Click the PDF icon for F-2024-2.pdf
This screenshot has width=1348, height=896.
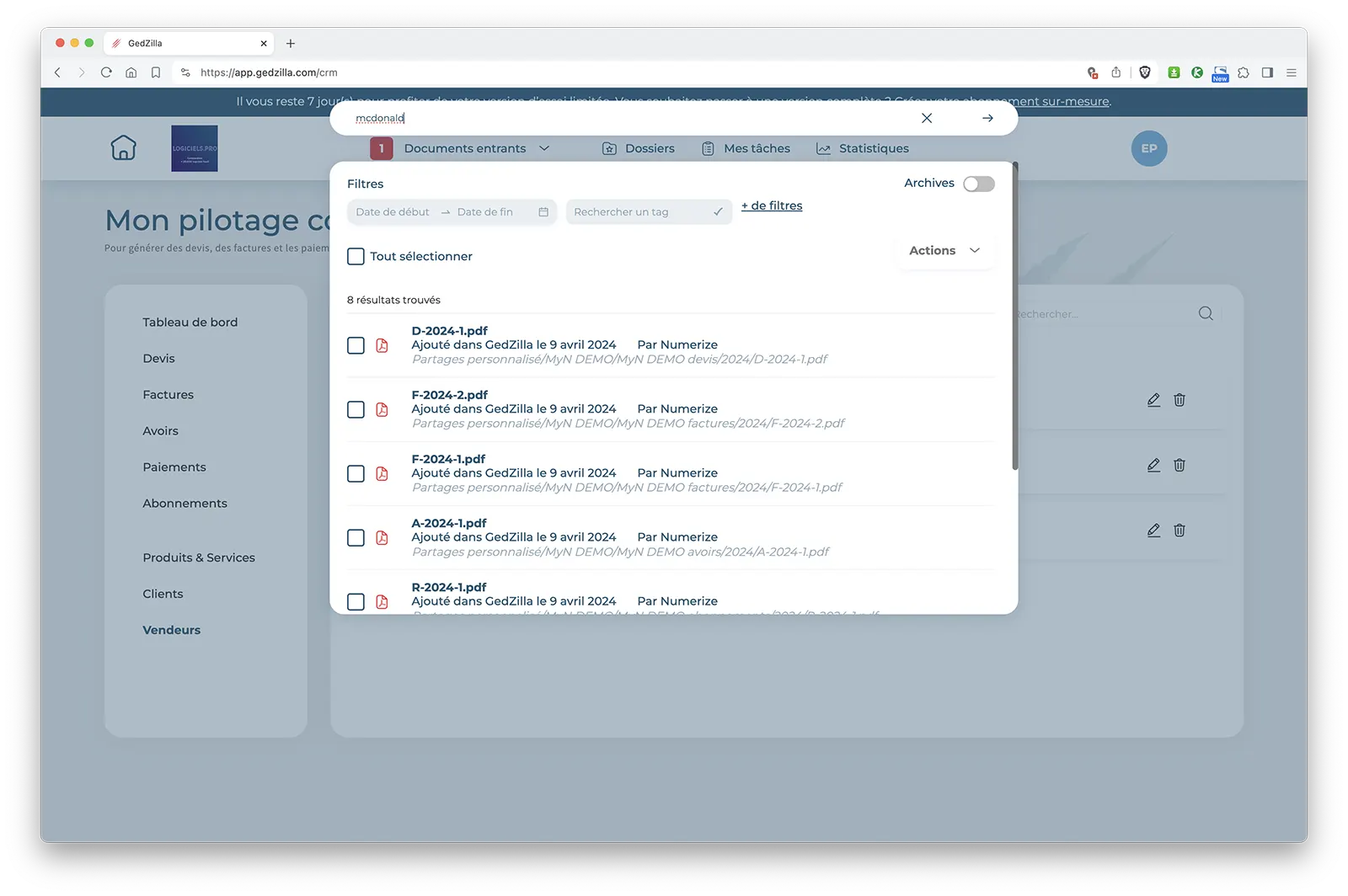[382, 409]
